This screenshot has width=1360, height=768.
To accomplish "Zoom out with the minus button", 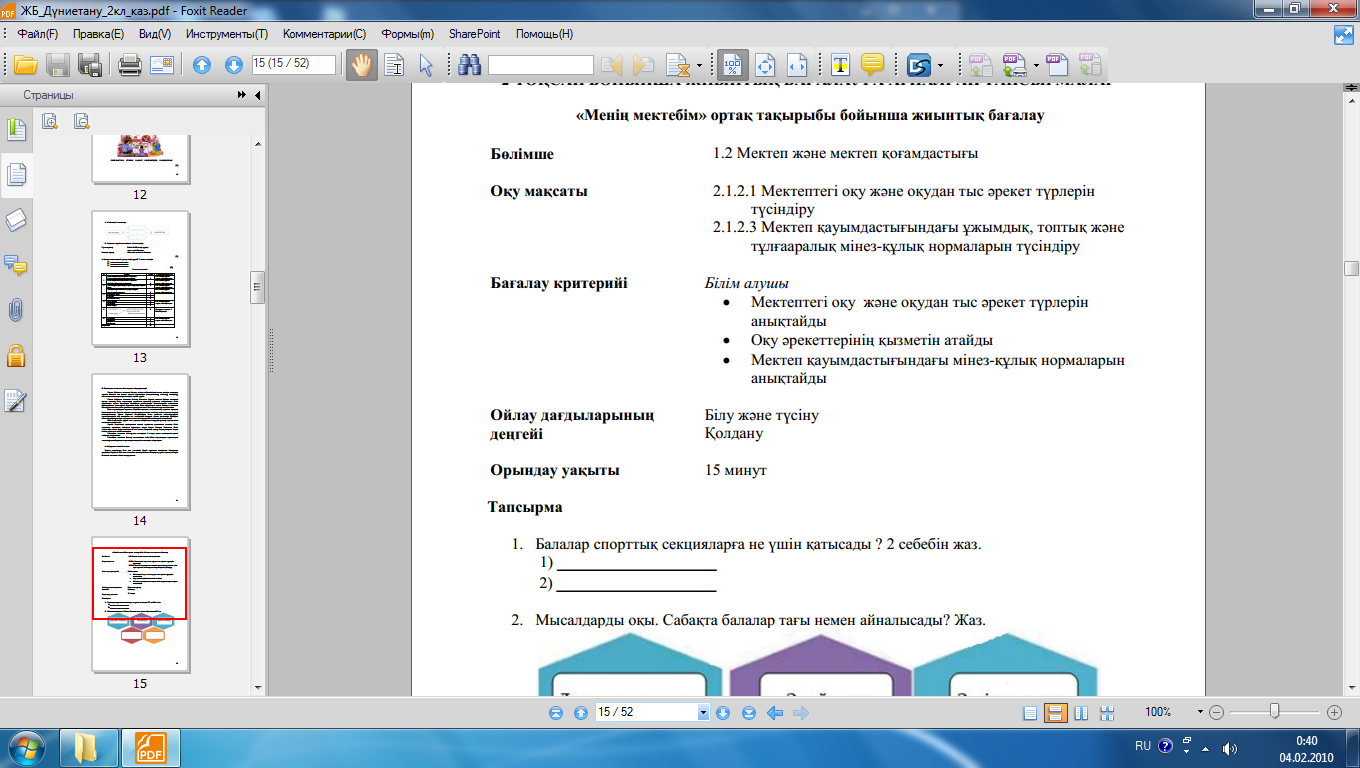I will tap(1216, 713).
